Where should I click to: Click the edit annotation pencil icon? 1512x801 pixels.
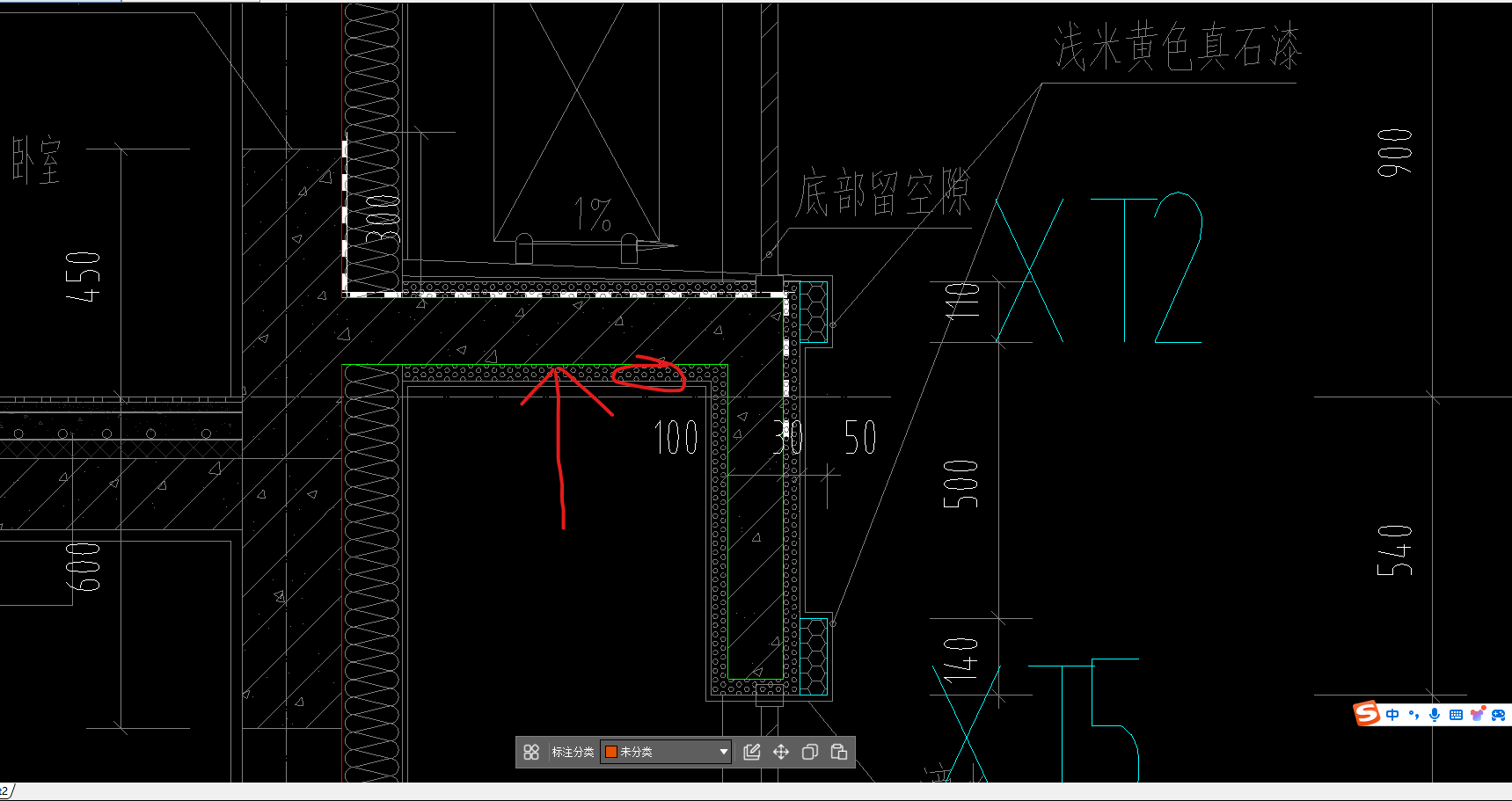(x=752, y=752)
